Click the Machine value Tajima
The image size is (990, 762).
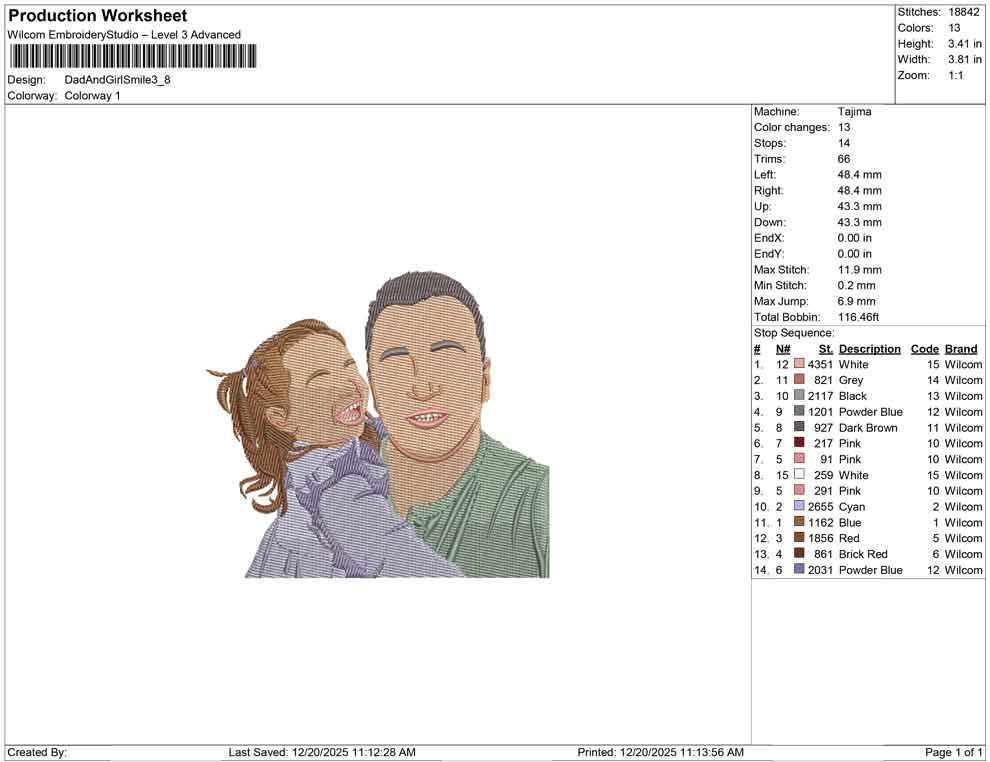click(854, 112)
